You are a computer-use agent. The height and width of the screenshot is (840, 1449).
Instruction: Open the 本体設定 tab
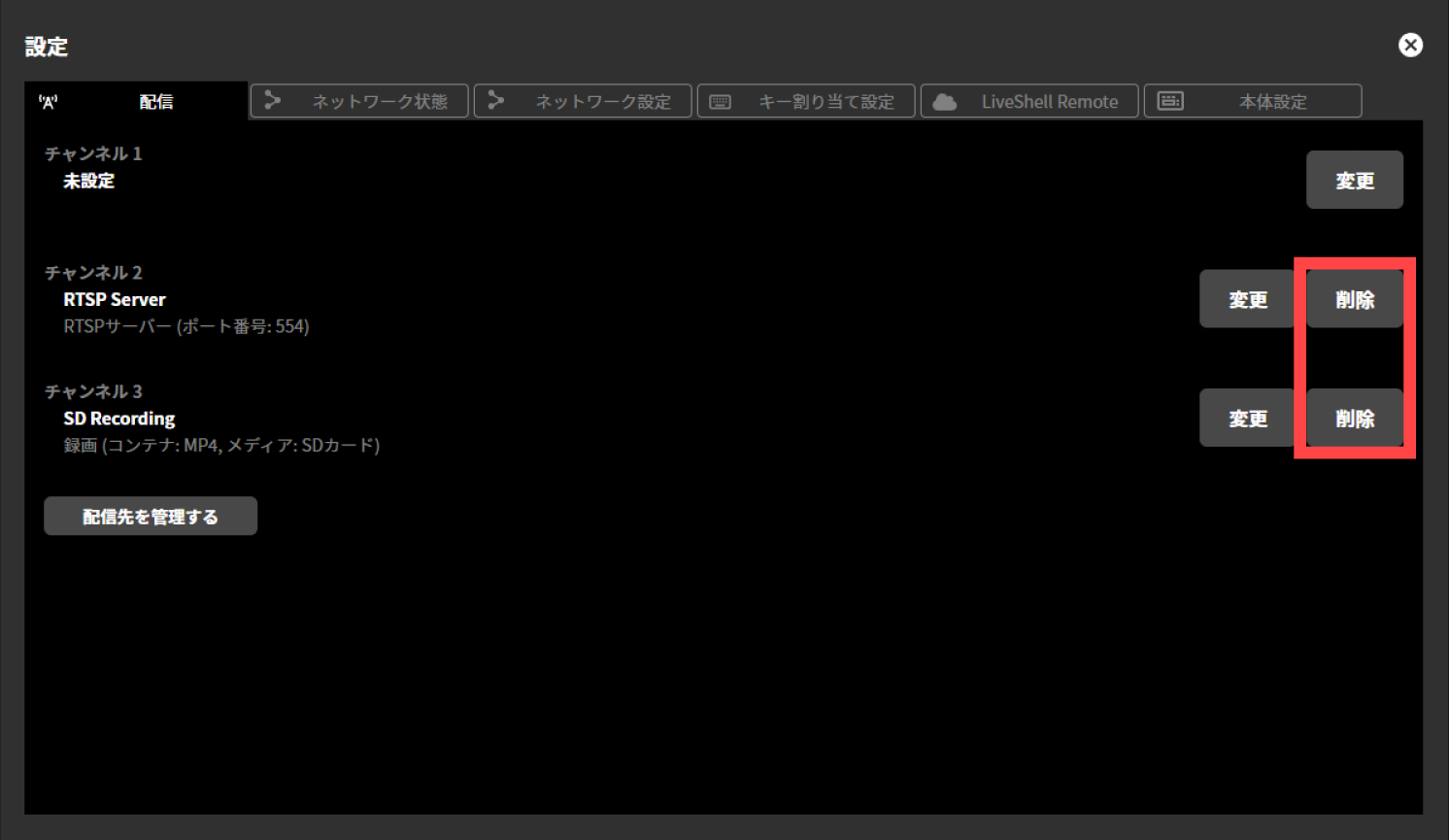pos(1253,100)
